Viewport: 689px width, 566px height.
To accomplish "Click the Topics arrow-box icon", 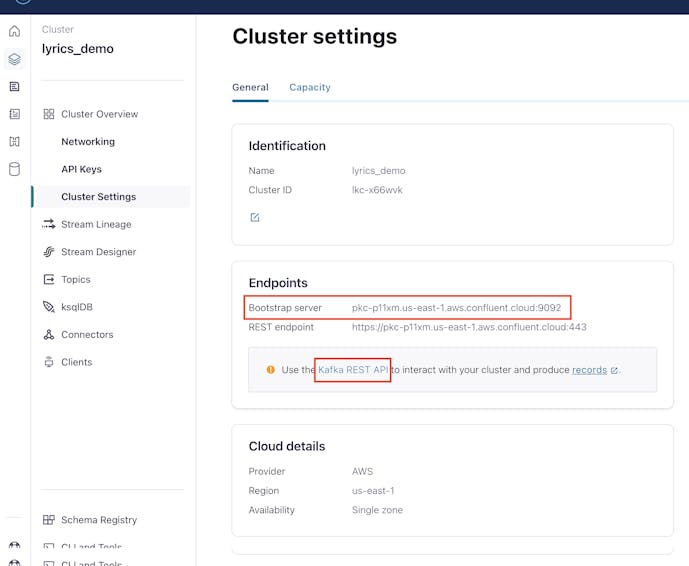I will pos(49,279).
